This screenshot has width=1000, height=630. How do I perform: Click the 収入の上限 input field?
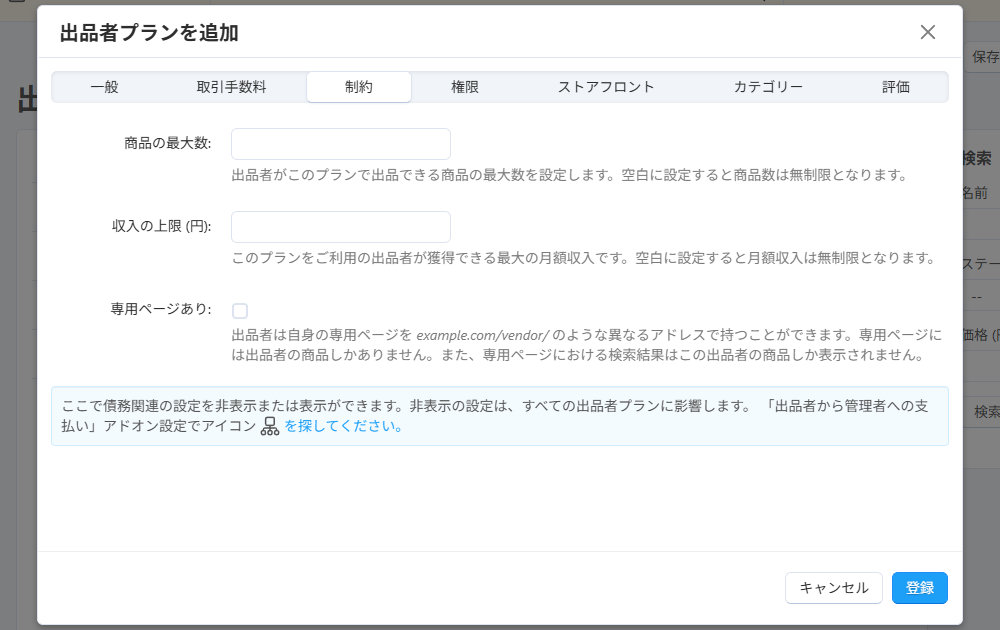pyautogui.click(x=340, y=226)
